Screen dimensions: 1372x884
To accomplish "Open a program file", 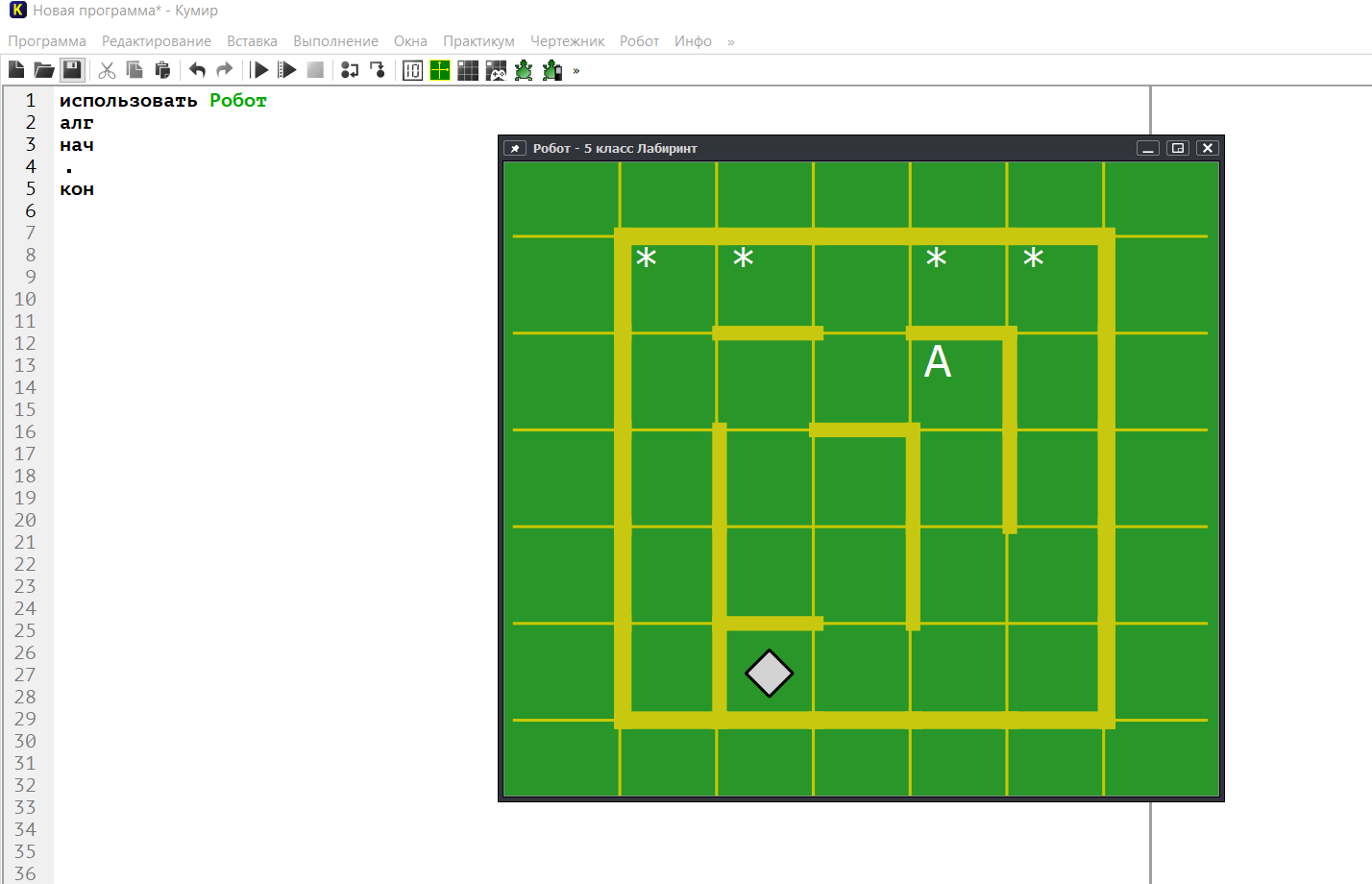I will click(44, 69).
